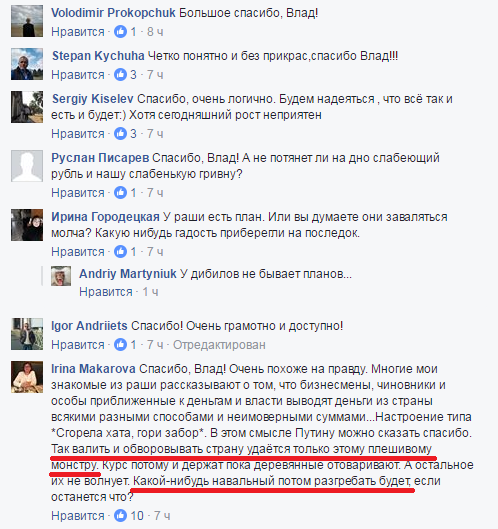This screenshot has height=529, width=498.
Task: Open Andriy Martyniuk's profile name link
Action: 128,274
